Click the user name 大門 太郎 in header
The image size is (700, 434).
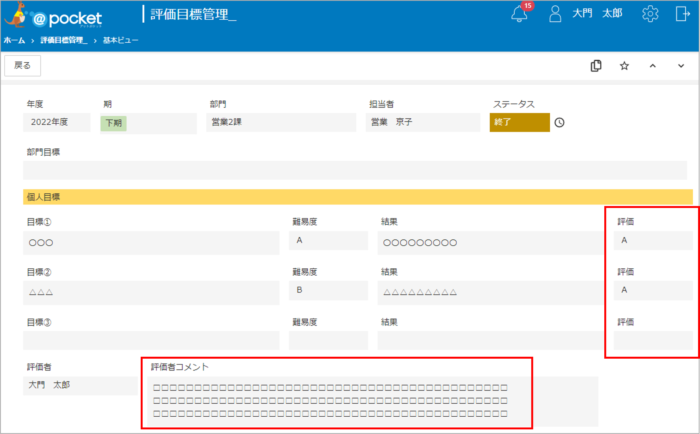597,13
